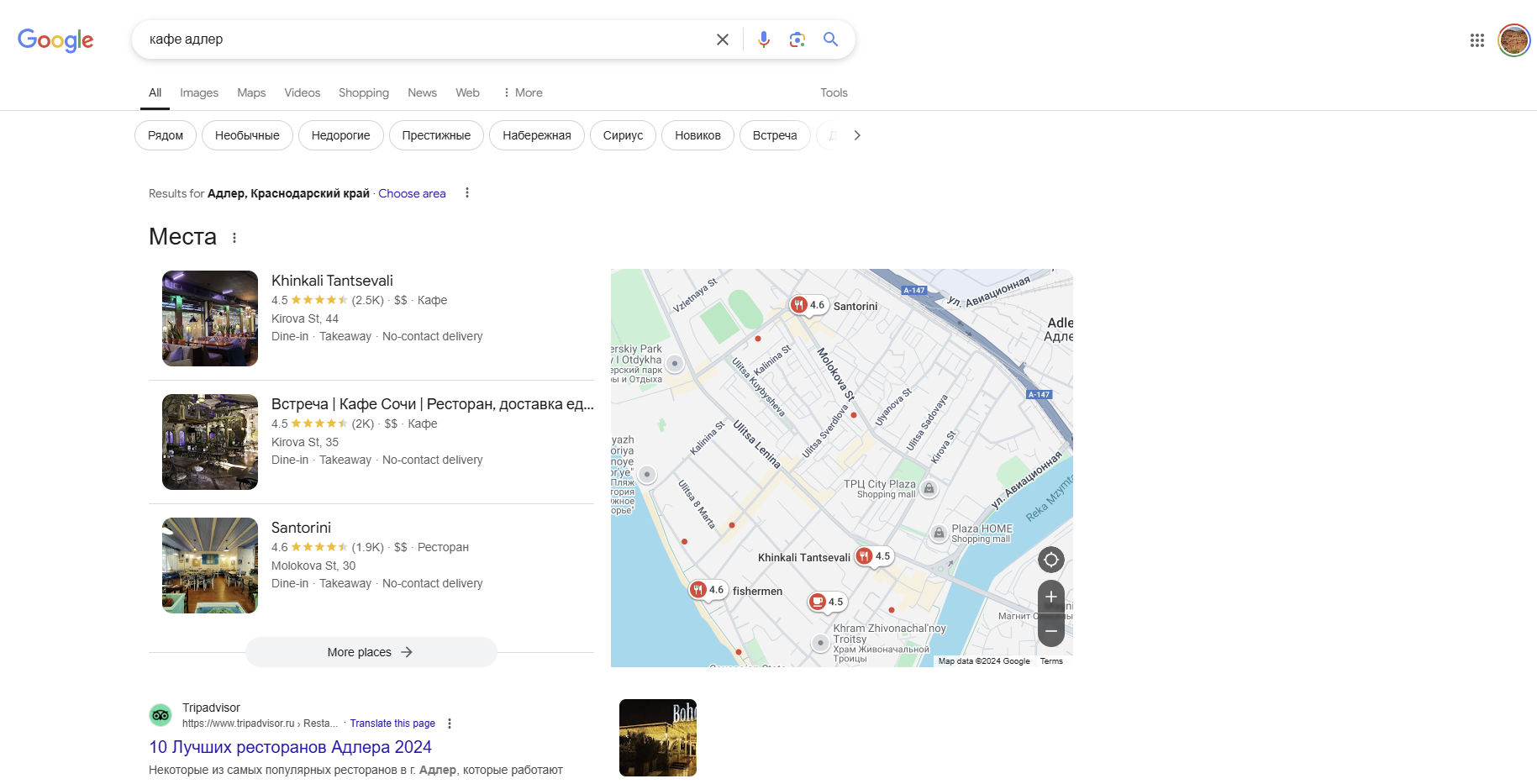Screen dimensions: 1537x784
Task: Open options dots beside Места heading
Action: [234, 238]
